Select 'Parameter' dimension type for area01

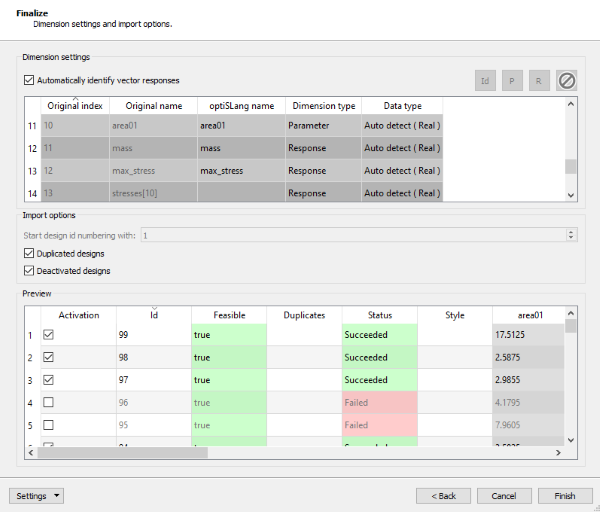click(x=324, y=126)
